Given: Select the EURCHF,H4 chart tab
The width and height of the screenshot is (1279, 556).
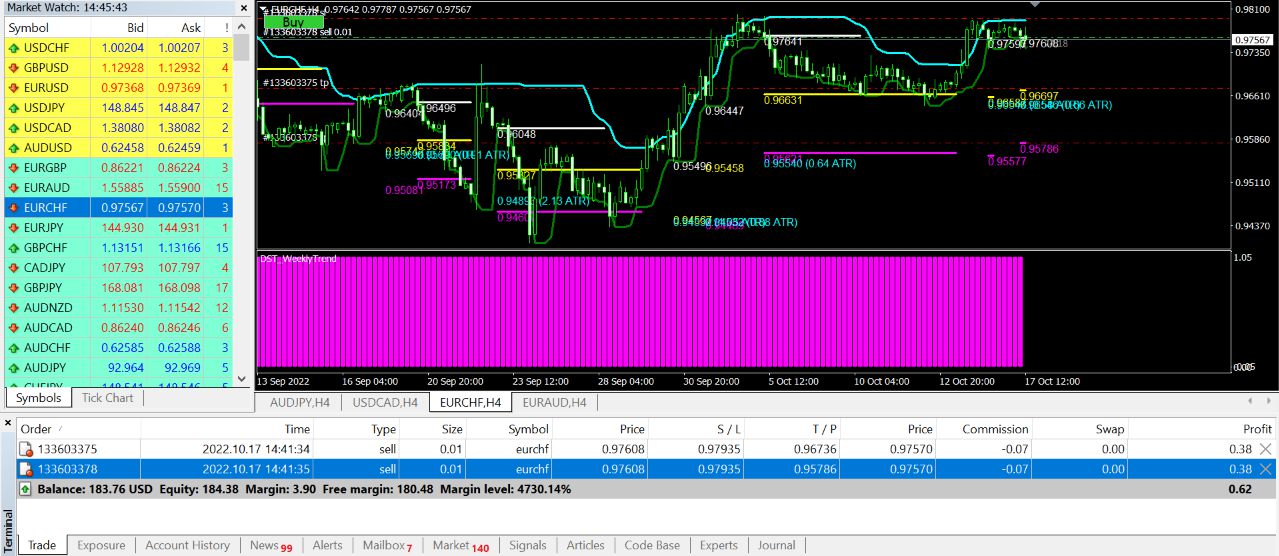Looking at the screenshot, I should 470,403.
